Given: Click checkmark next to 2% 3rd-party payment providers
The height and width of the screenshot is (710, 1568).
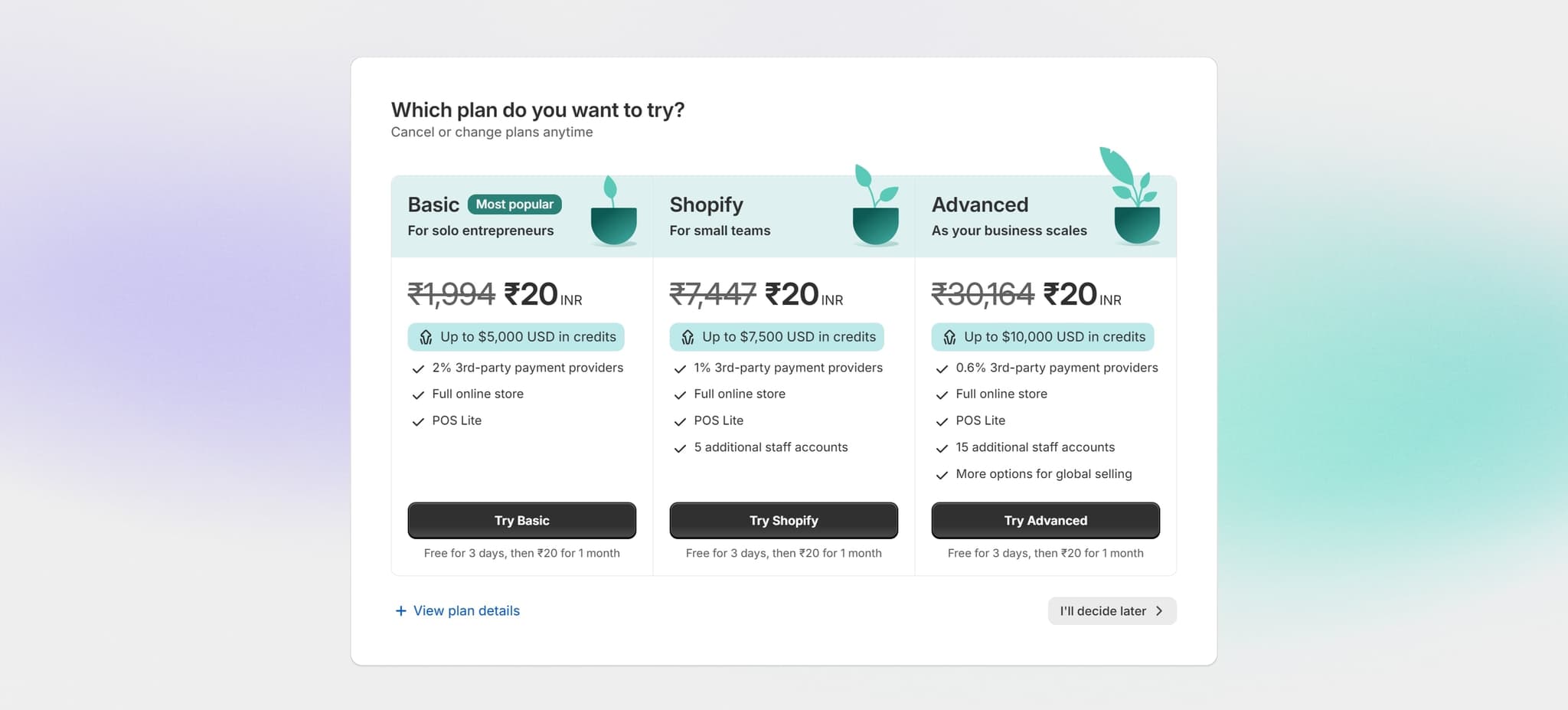Looking at the screenshot, I should click(x=418, y=369).
